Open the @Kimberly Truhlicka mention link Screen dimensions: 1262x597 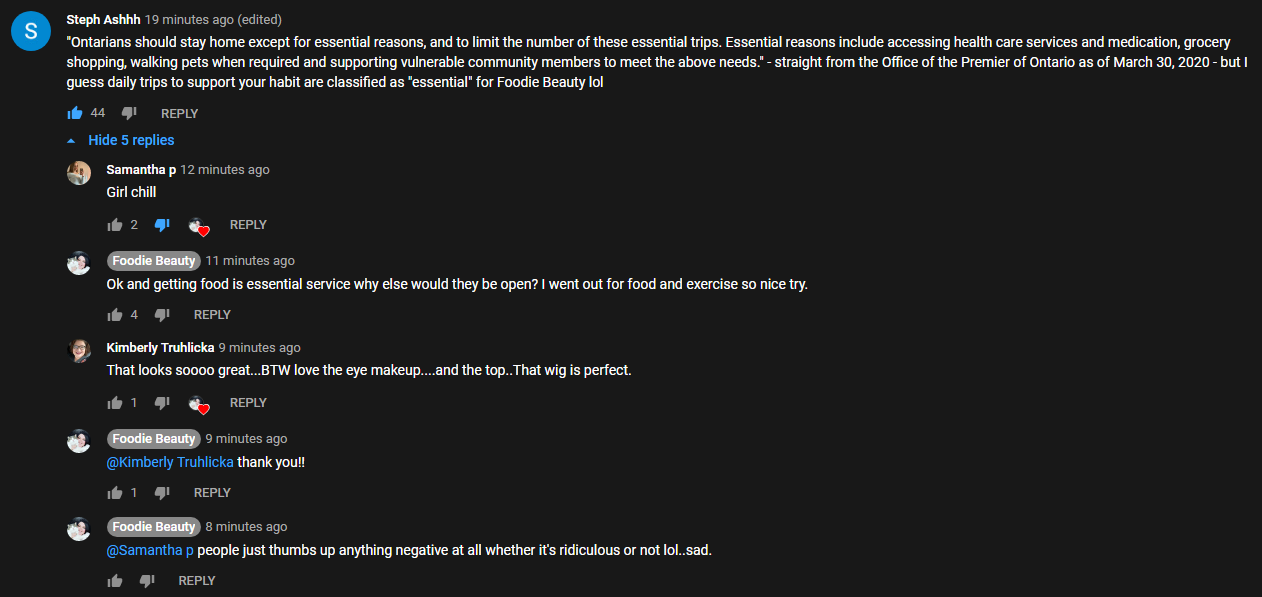170,462
